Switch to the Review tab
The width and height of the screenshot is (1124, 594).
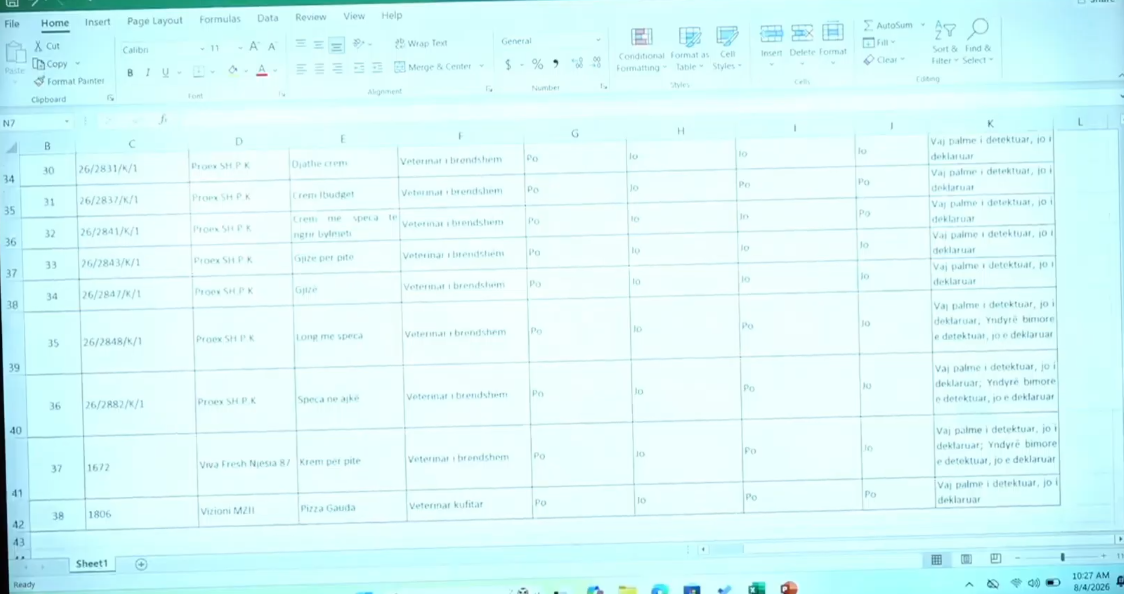(310, 17)
